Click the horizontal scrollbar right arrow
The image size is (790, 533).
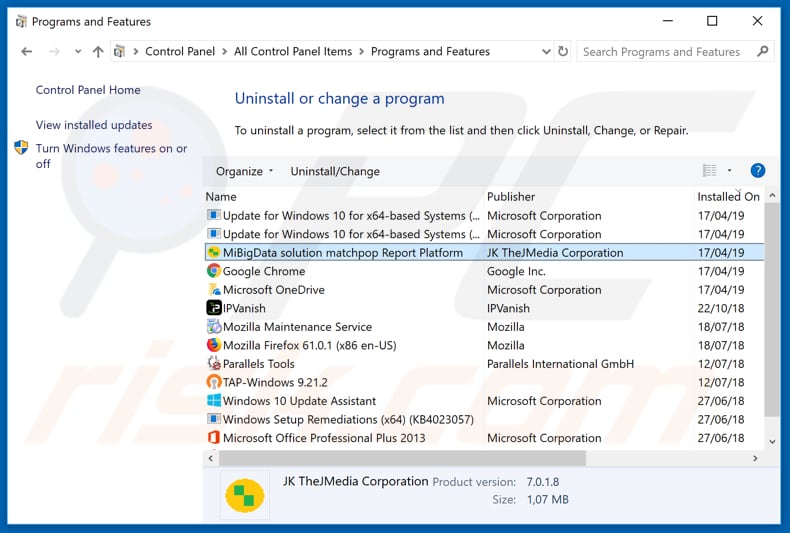[x=755, y=458]
